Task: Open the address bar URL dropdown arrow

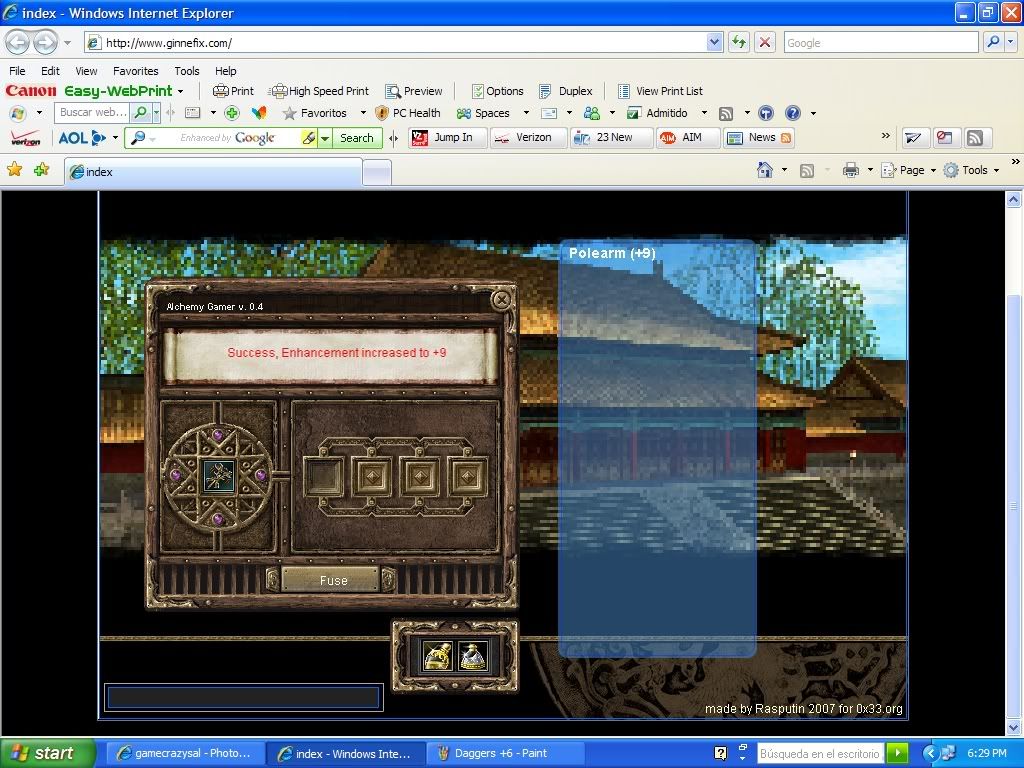Action: click(x=714, y=42)
